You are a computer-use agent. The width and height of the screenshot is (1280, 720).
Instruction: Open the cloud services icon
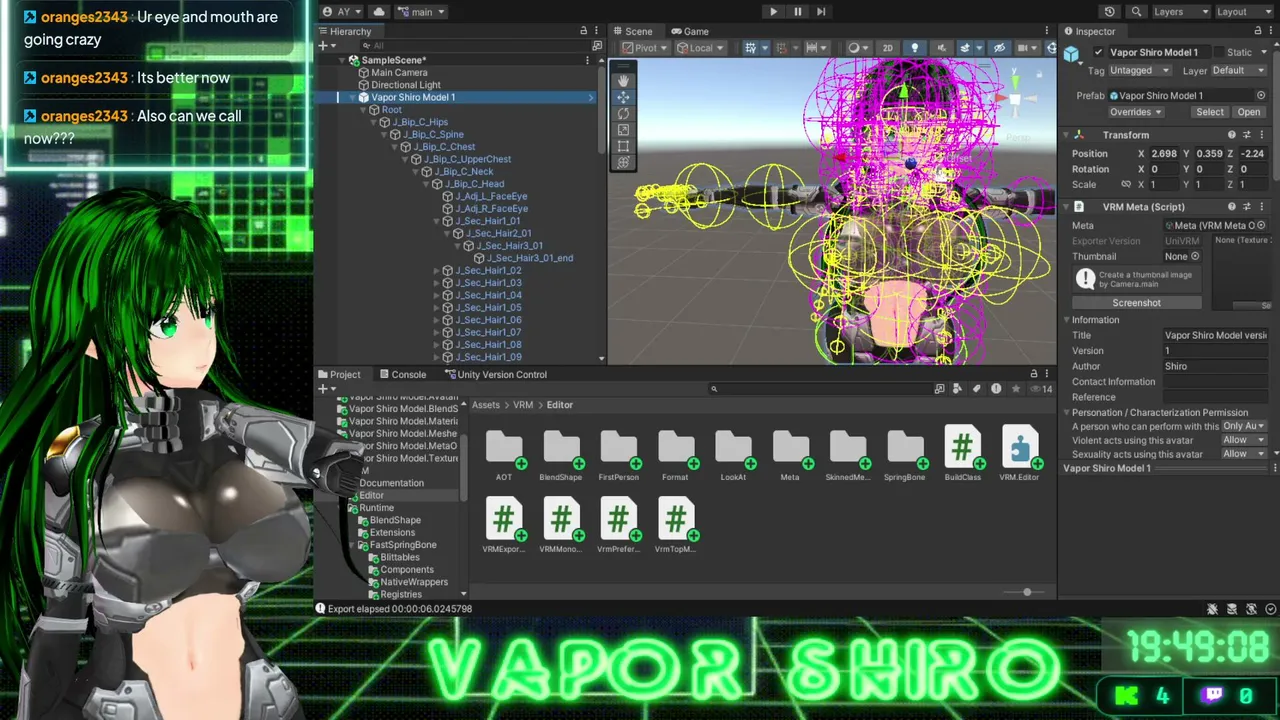point(379,12)
